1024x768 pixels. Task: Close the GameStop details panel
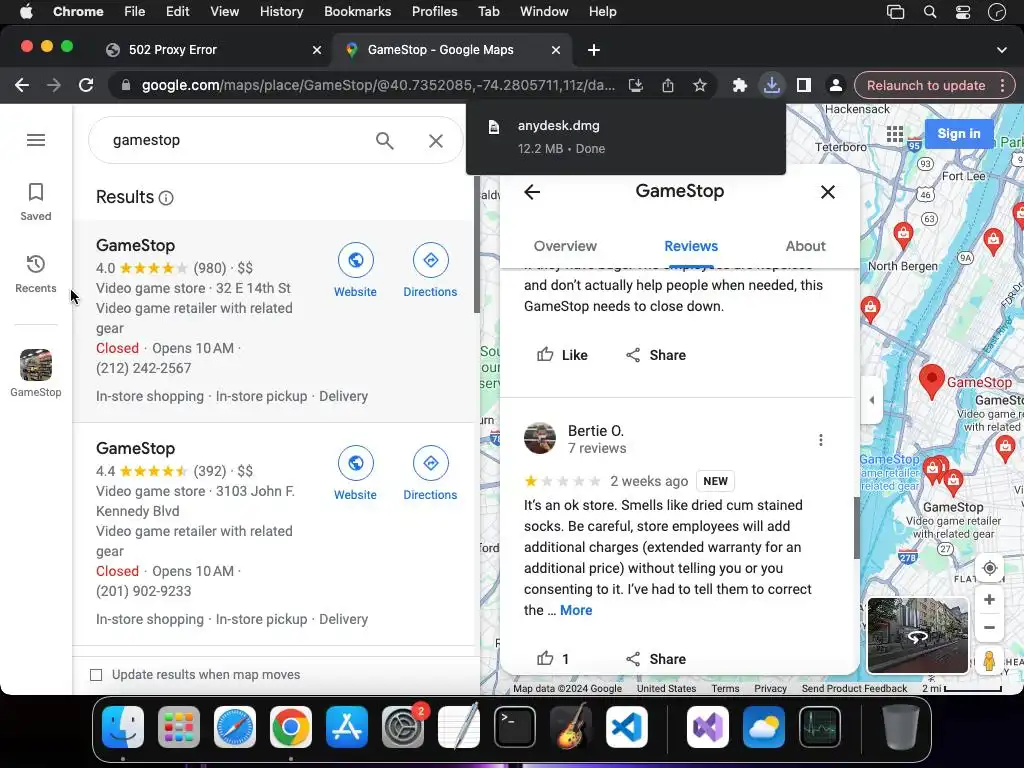[827, 192]
